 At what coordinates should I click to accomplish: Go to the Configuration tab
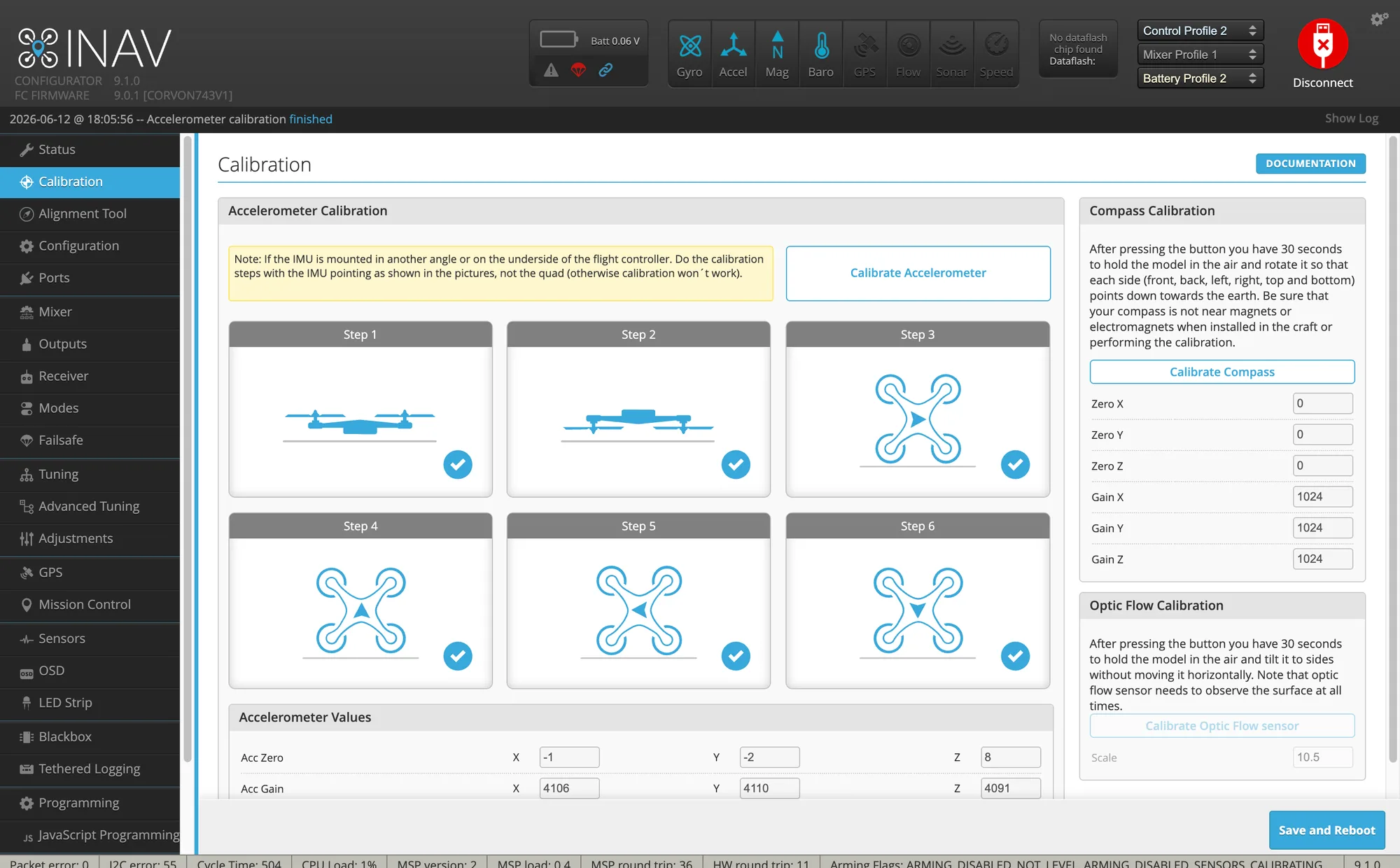tap(90, 246)
